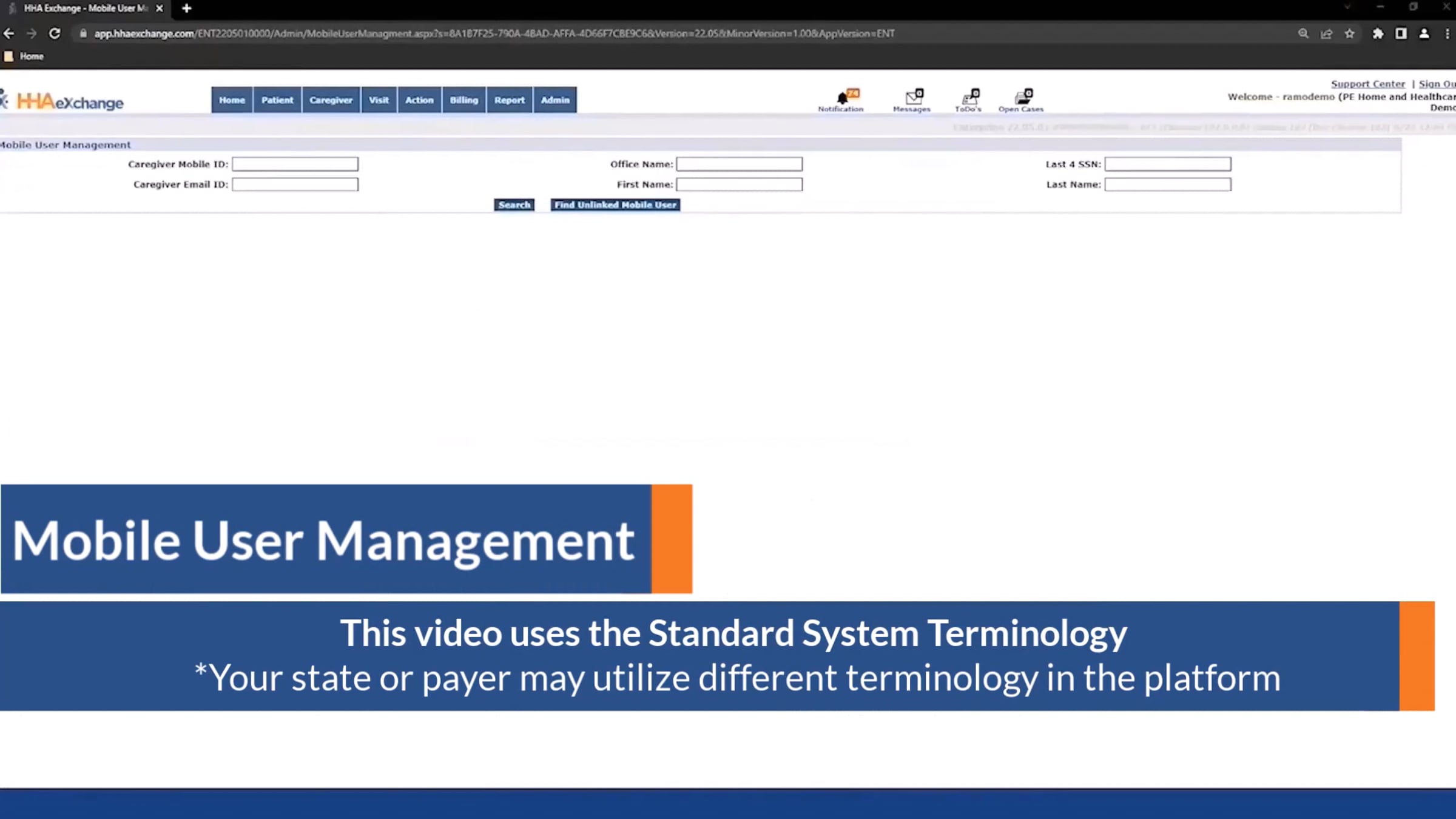
Task: Click the browser zoom magnifier icon
Action: (x=1303, y=33)
